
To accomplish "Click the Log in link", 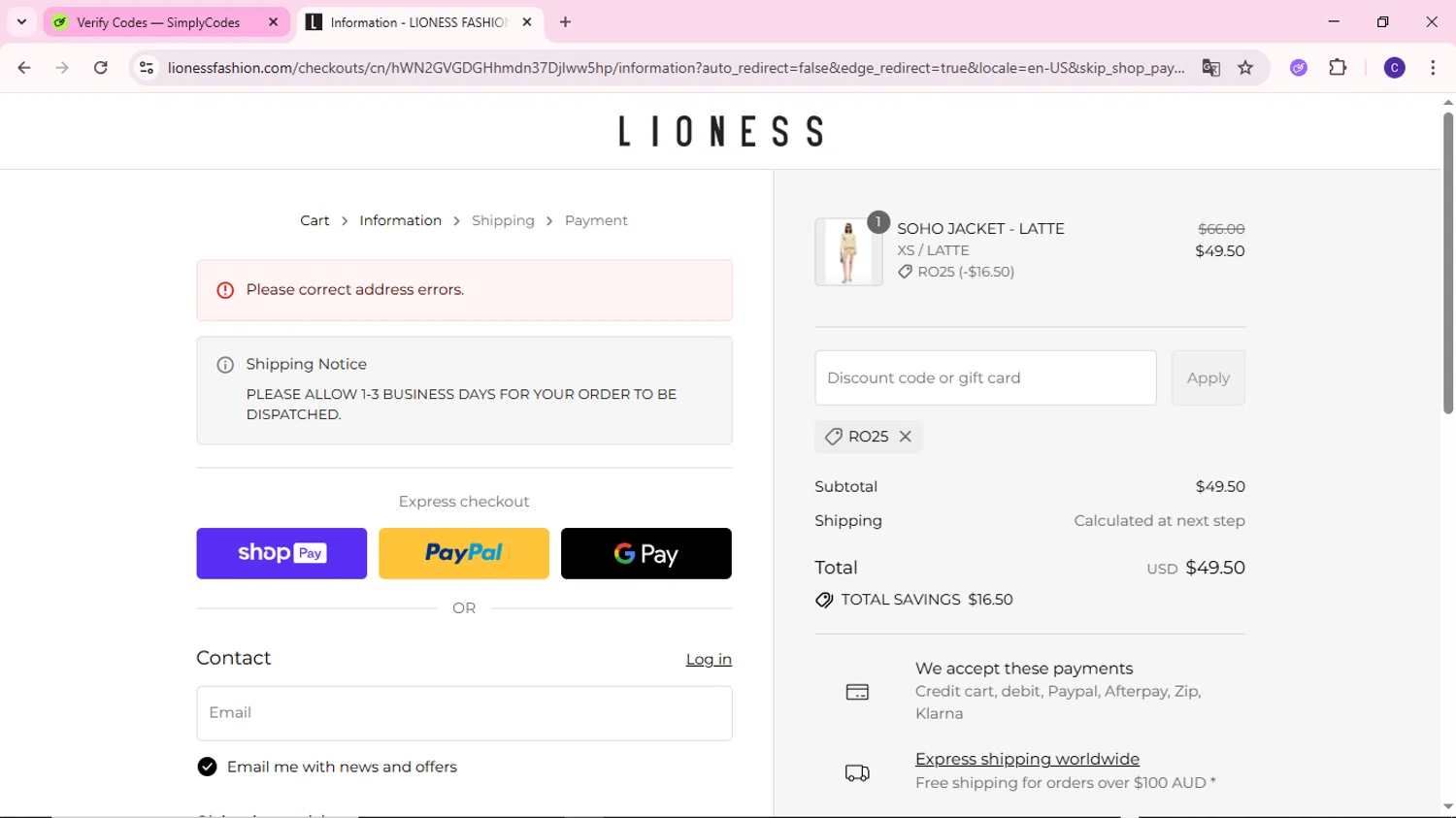I will 709,660.
